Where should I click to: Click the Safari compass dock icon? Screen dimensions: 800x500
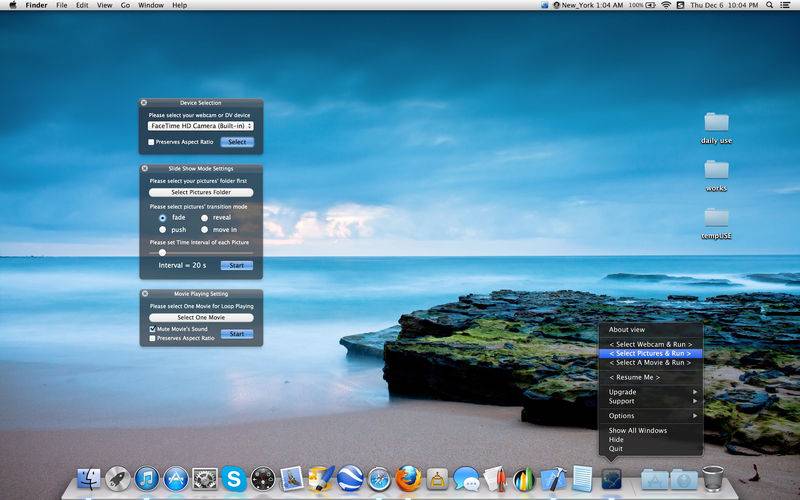(x=379, y=478)
